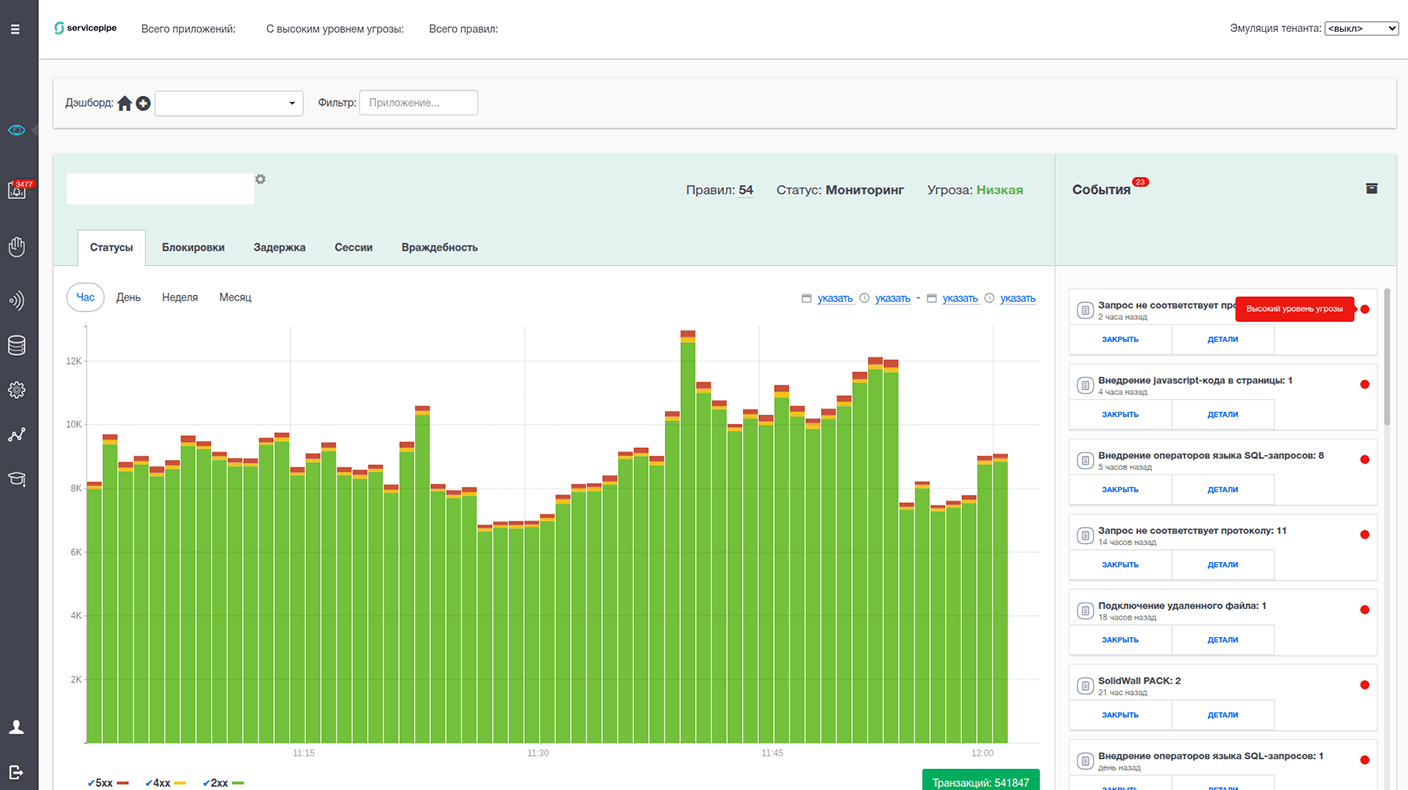
Task: Open notifications icon with 3477 badge
Action: click(x=17, y=190)
